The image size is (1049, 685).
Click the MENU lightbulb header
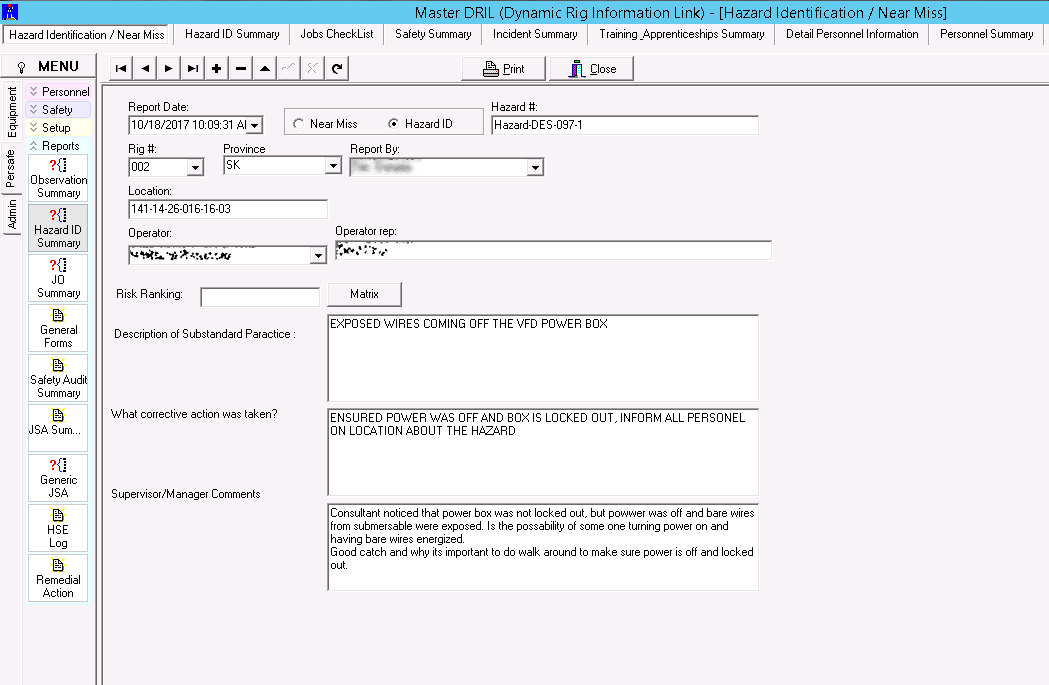49,66
